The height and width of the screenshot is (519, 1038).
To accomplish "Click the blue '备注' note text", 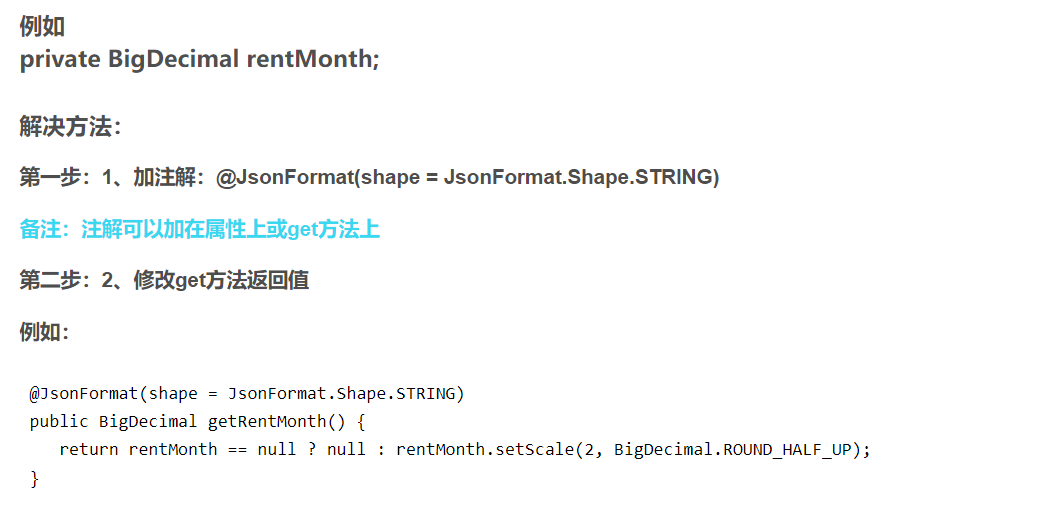I will (42, 229).
